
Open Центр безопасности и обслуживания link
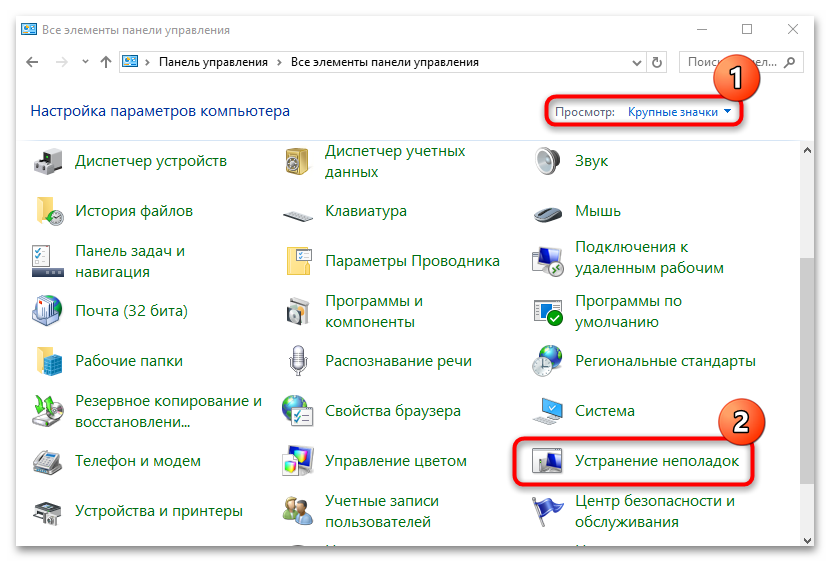click(655, 511)
